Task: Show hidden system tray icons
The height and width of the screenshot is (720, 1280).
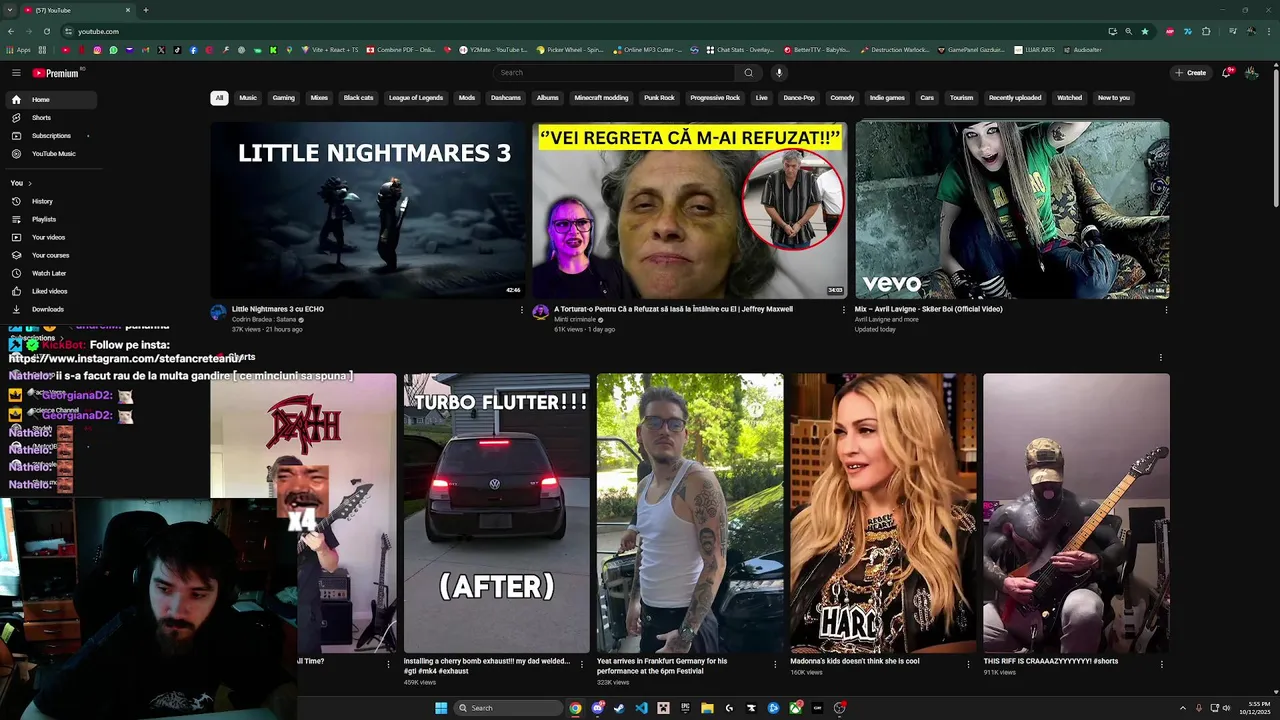Action: click(1183, 708)
